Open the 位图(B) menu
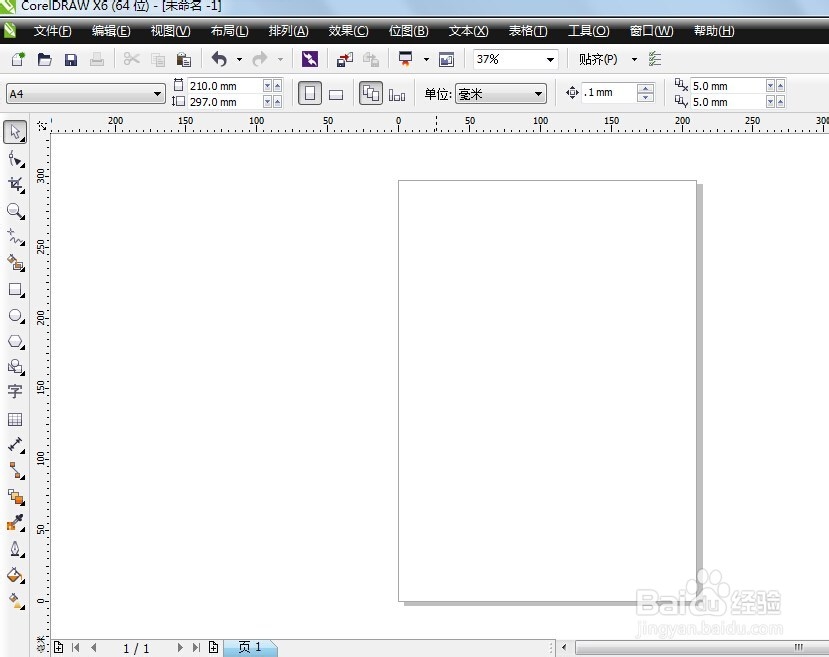Viewport: 829px width, 657px height. 409,31
